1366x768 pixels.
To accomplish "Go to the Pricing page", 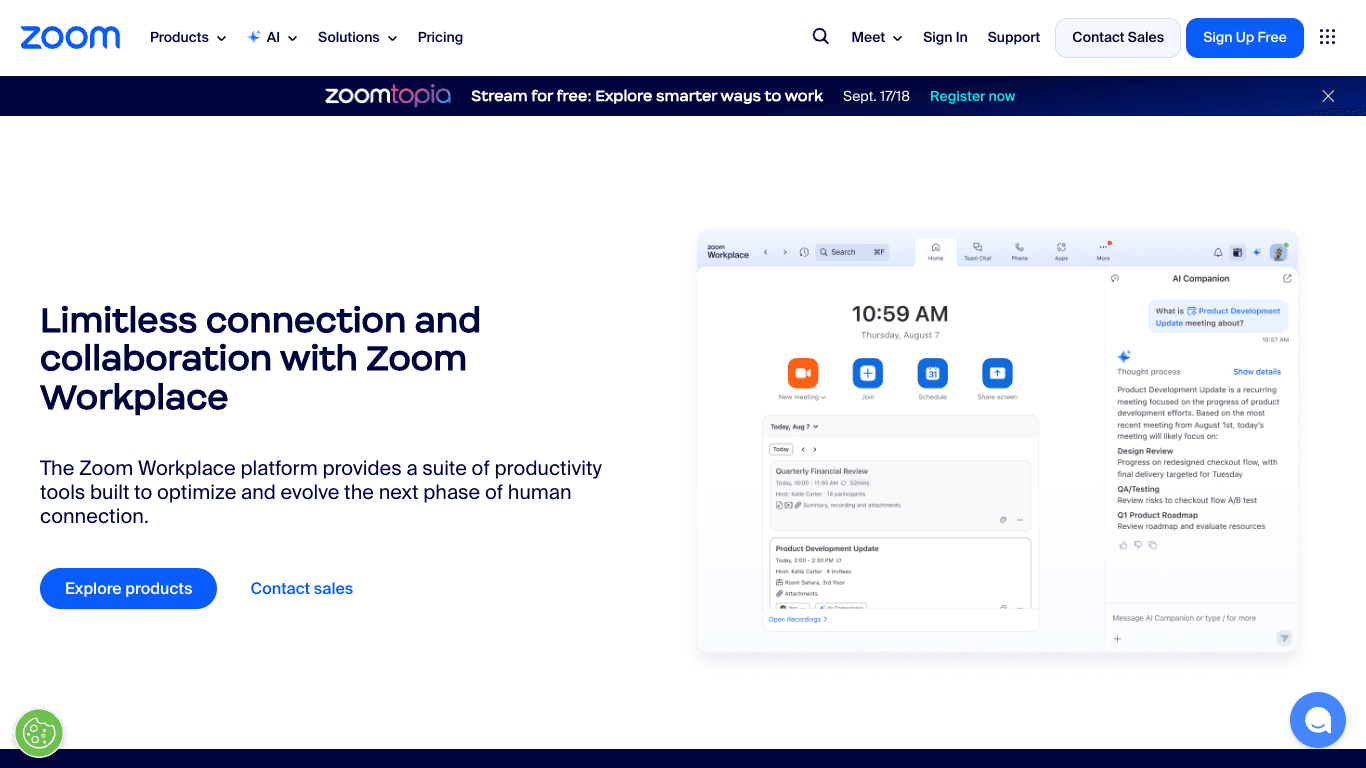I will pyautogui.click(x=440, y=38).
